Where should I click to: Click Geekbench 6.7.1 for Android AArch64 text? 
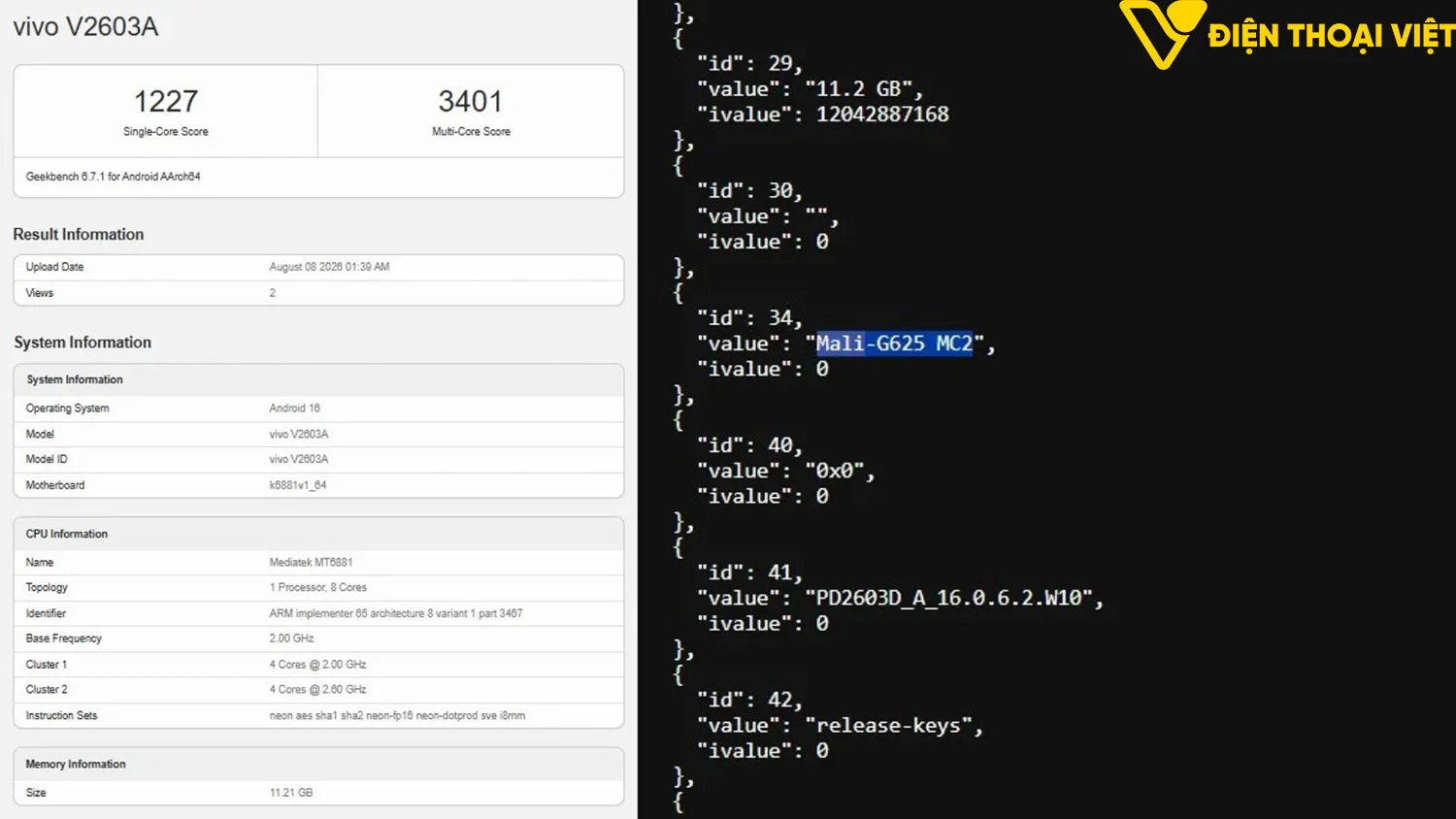113,177
